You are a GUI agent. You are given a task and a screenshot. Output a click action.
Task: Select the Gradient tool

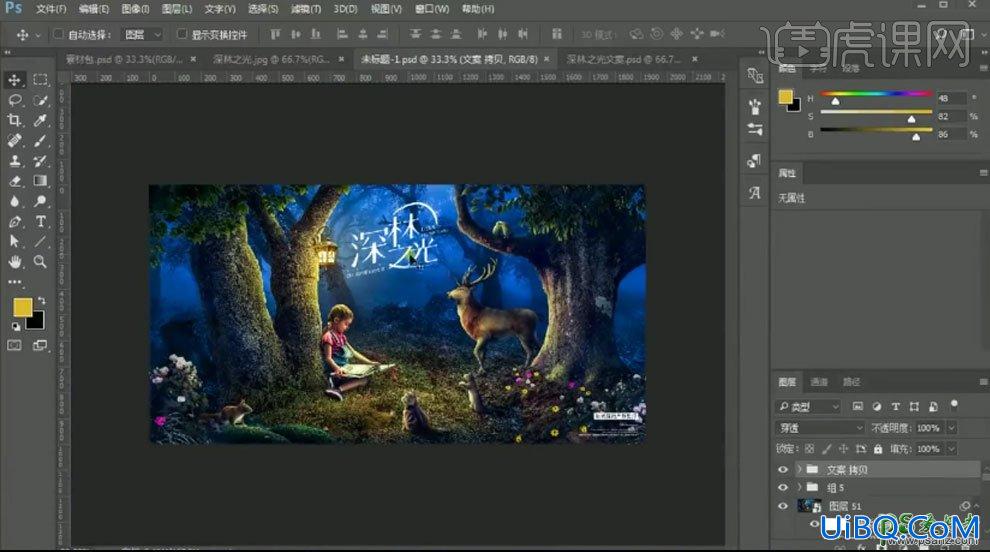click(x=40, y=181)
